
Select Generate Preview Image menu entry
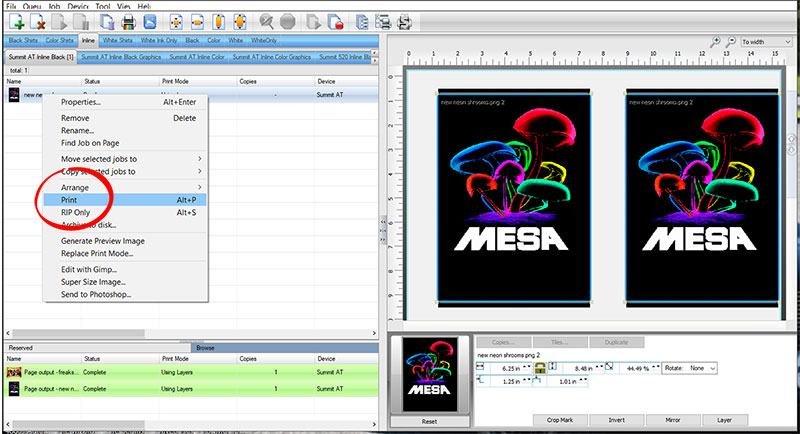pos(125,241)
